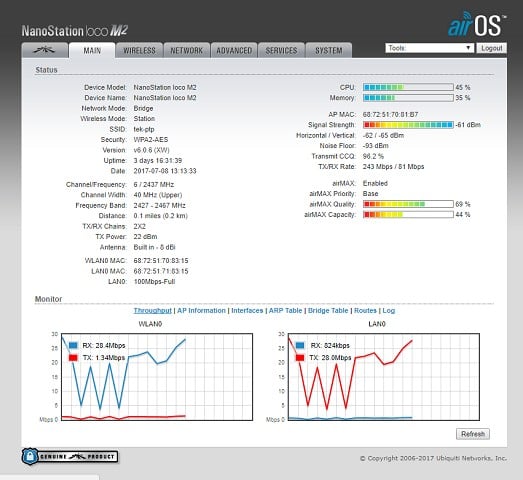The height and width of the screenshot is (480, 523).
Task: Click the Genuine Product badge
Action: pyautogui.click(x=70, y=456)
